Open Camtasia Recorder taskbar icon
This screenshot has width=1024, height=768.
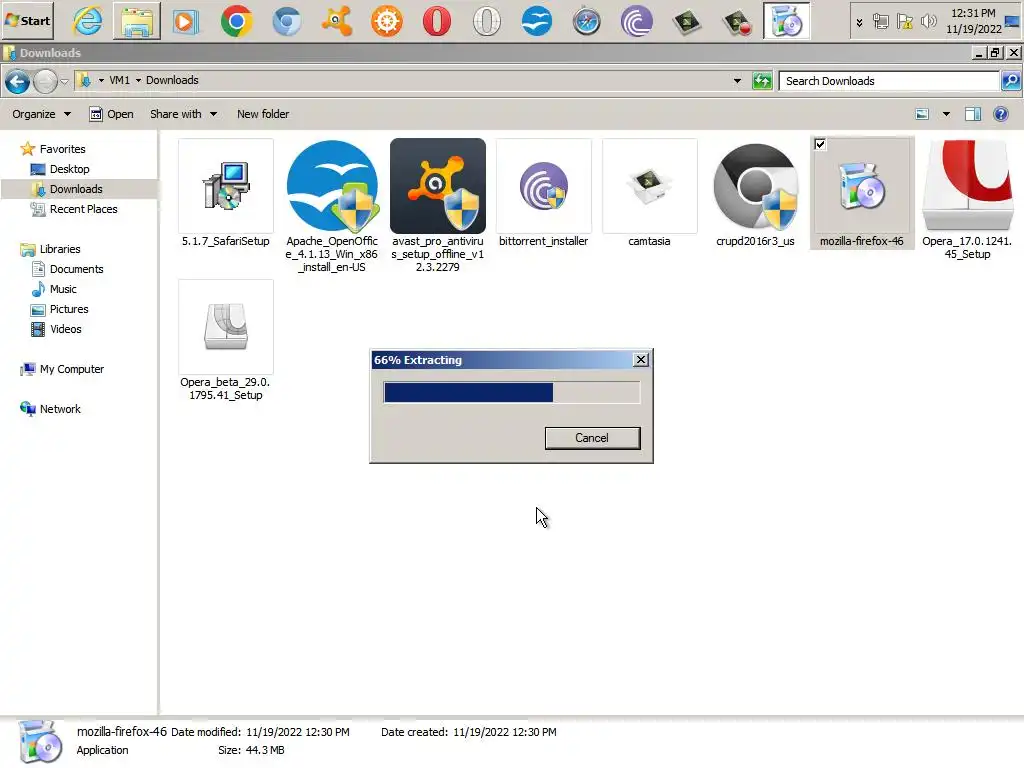737,22
